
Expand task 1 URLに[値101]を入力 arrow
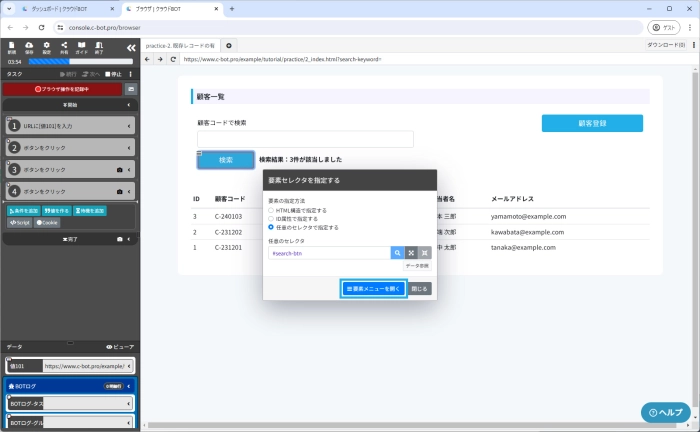click(131, 126)
